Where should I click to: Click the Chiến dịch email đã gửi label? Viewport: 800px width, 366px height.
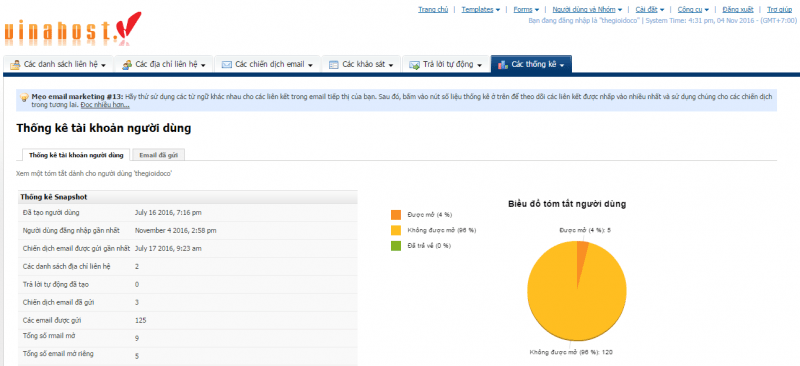click(59, 302)
